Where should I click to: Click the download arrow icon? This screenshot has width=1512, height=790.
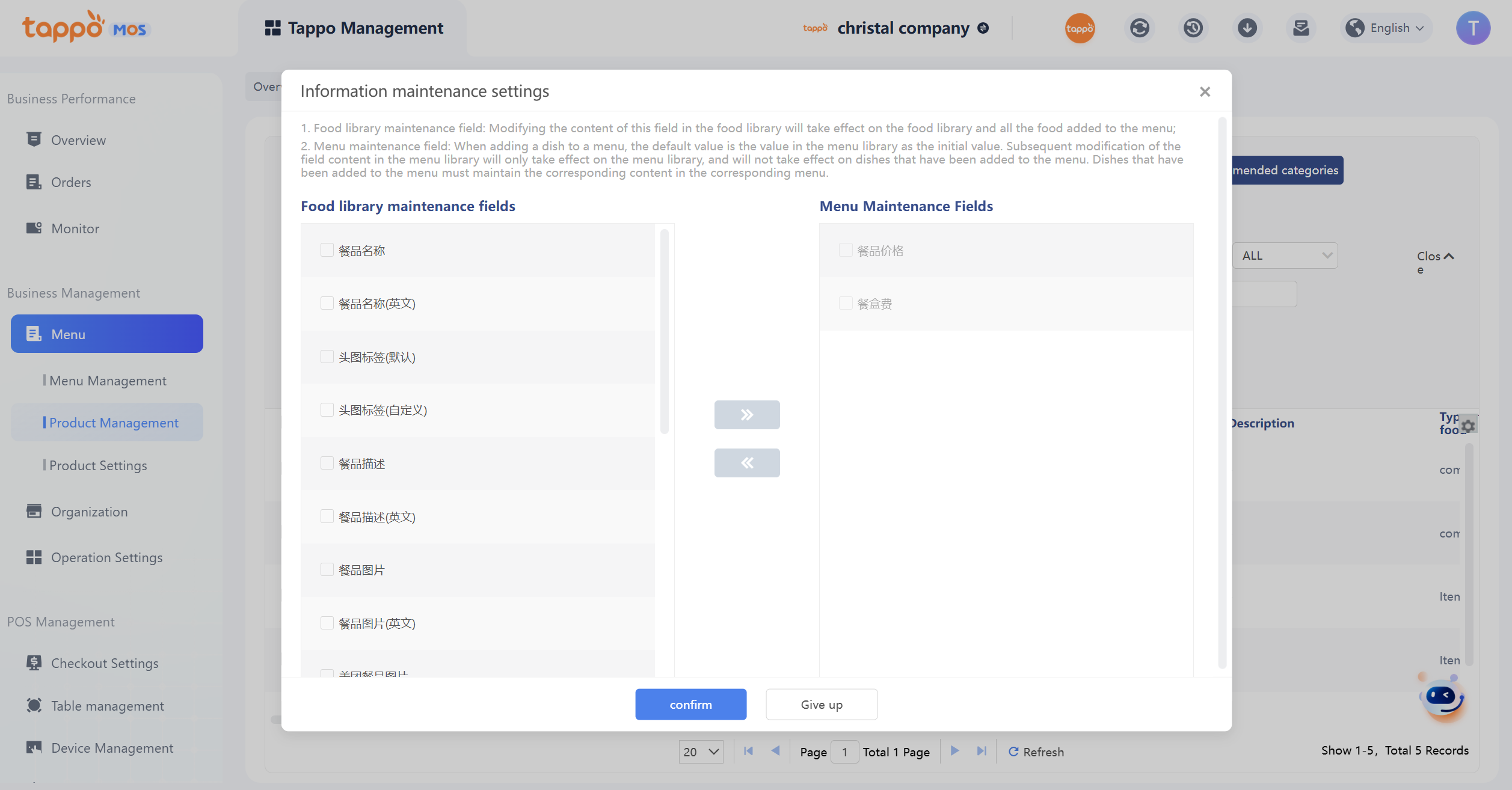(x=1247, y=28)
